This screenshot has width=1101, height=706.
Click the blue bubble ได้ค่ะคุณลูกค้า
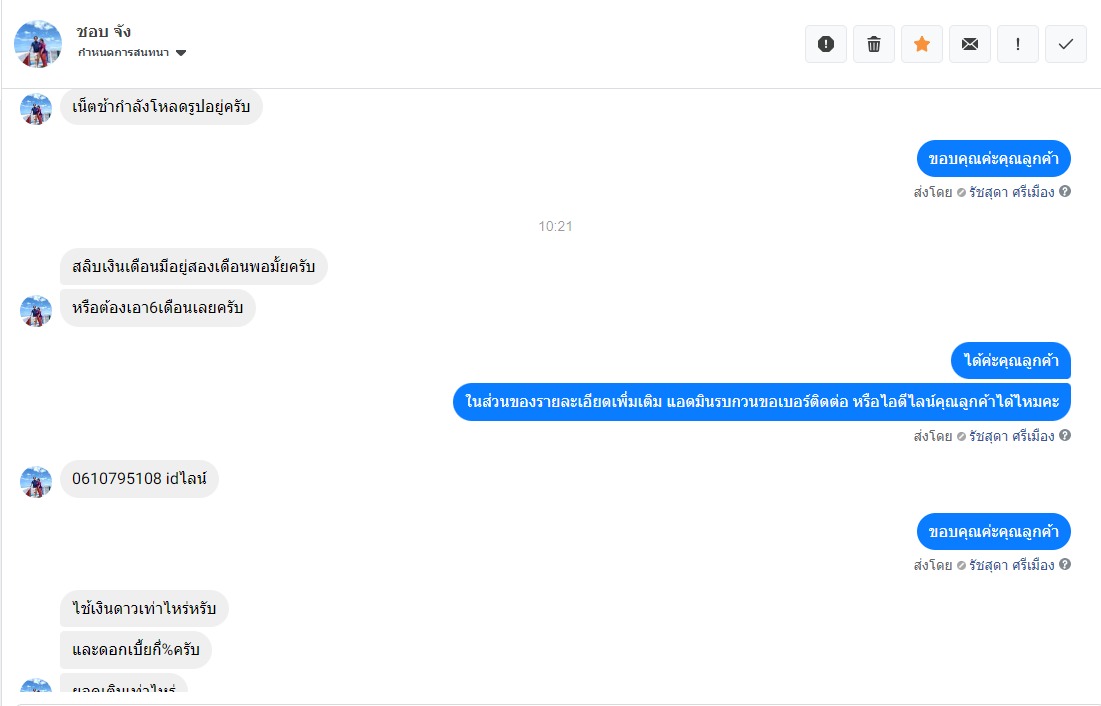[1011, 360]
